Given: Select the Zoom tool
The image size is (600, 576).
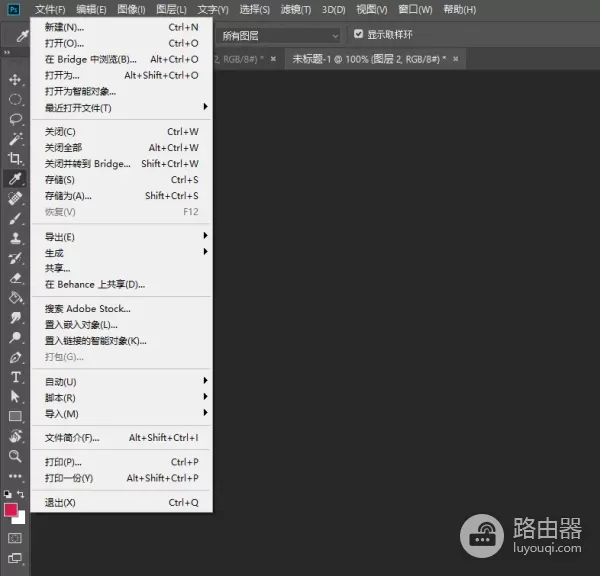Looking at the screenshot, I should [15, 456].
